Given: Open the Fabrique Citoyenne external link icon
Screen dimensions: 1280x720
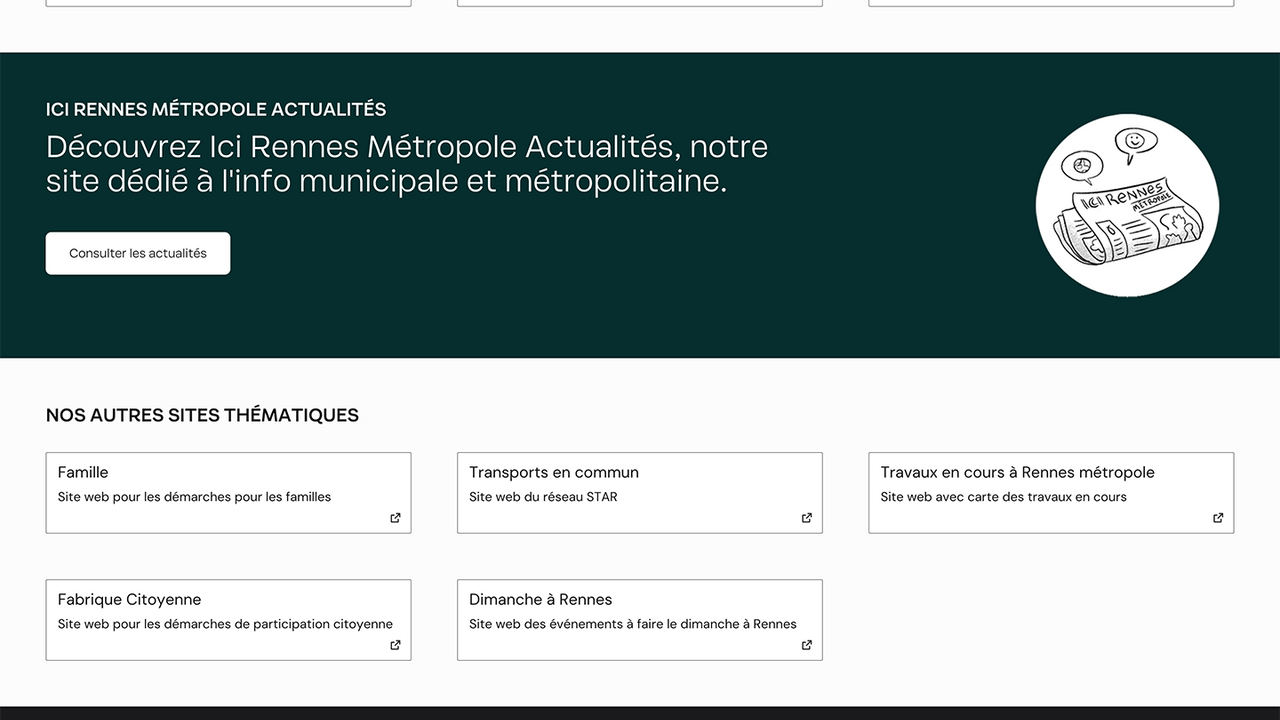Looking at the screenshot, I should [395, 645].
